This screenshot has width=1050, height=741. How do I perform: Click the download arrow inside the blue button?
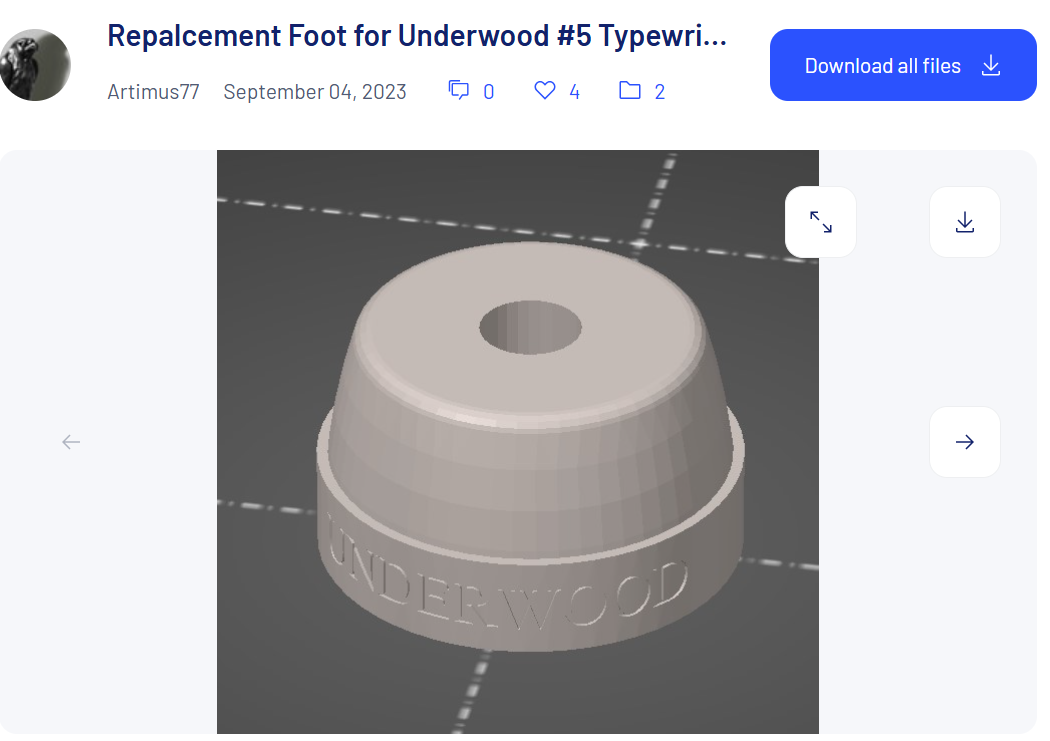[990, 65]
